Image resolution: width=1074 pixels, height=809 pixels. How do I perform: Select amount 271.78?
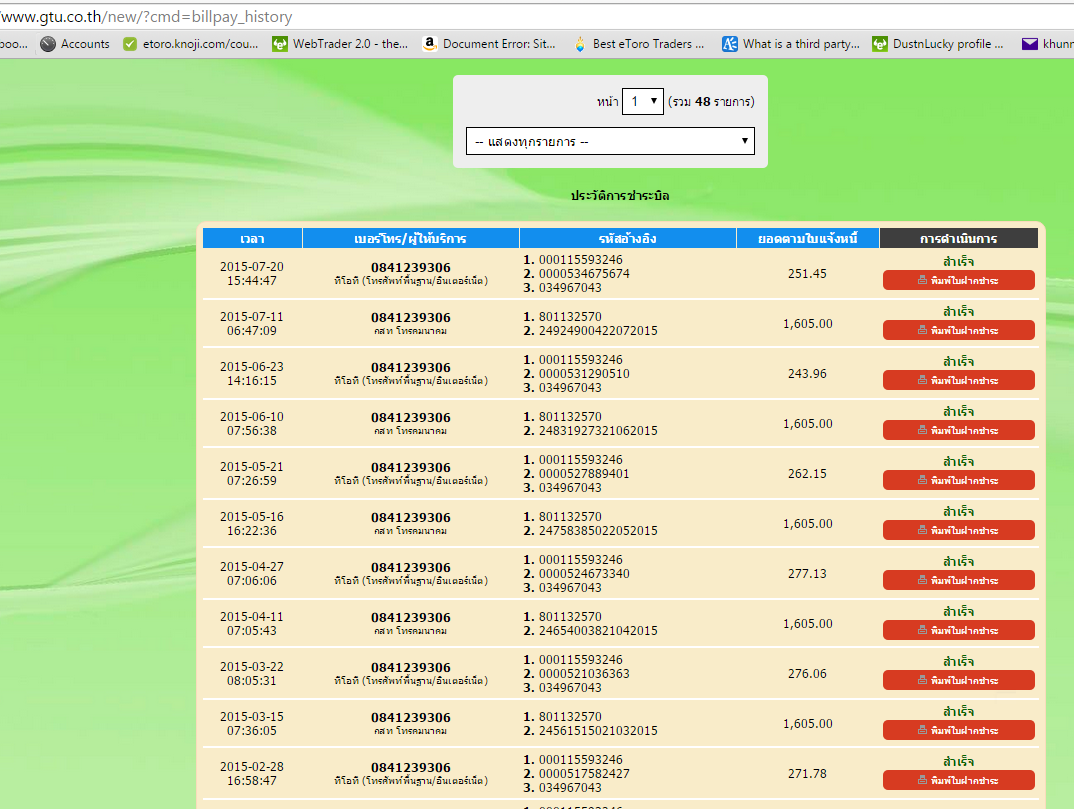click(x=807, y=773)
